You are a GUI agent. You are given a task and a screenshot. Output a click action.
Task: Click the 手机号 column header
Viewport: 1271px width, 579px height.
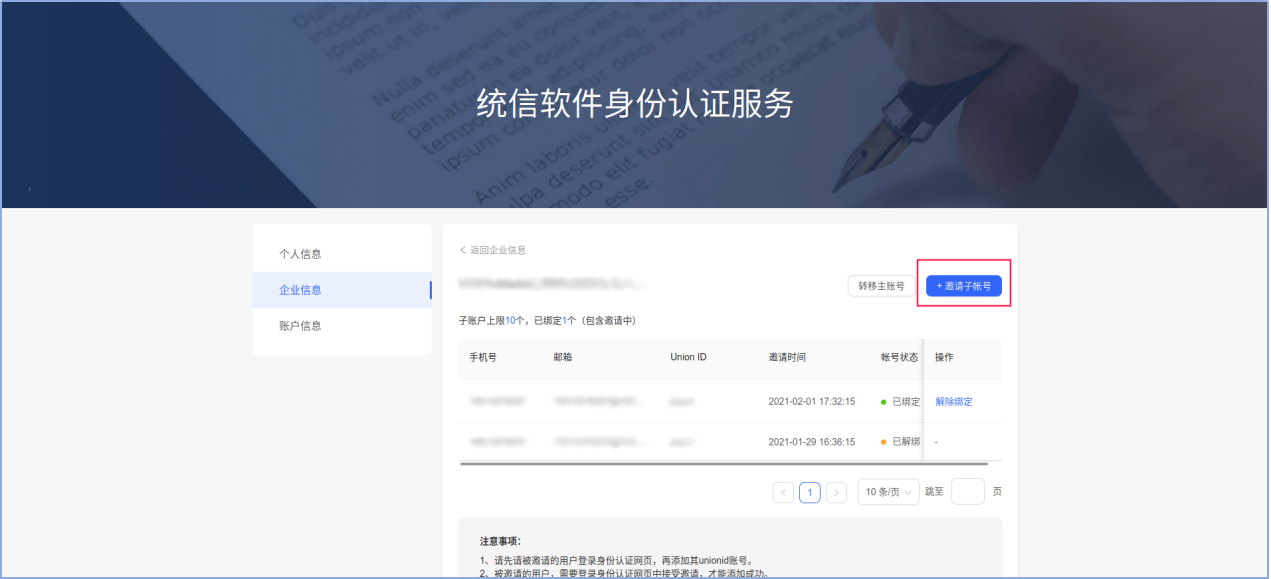tap(484, 358)
